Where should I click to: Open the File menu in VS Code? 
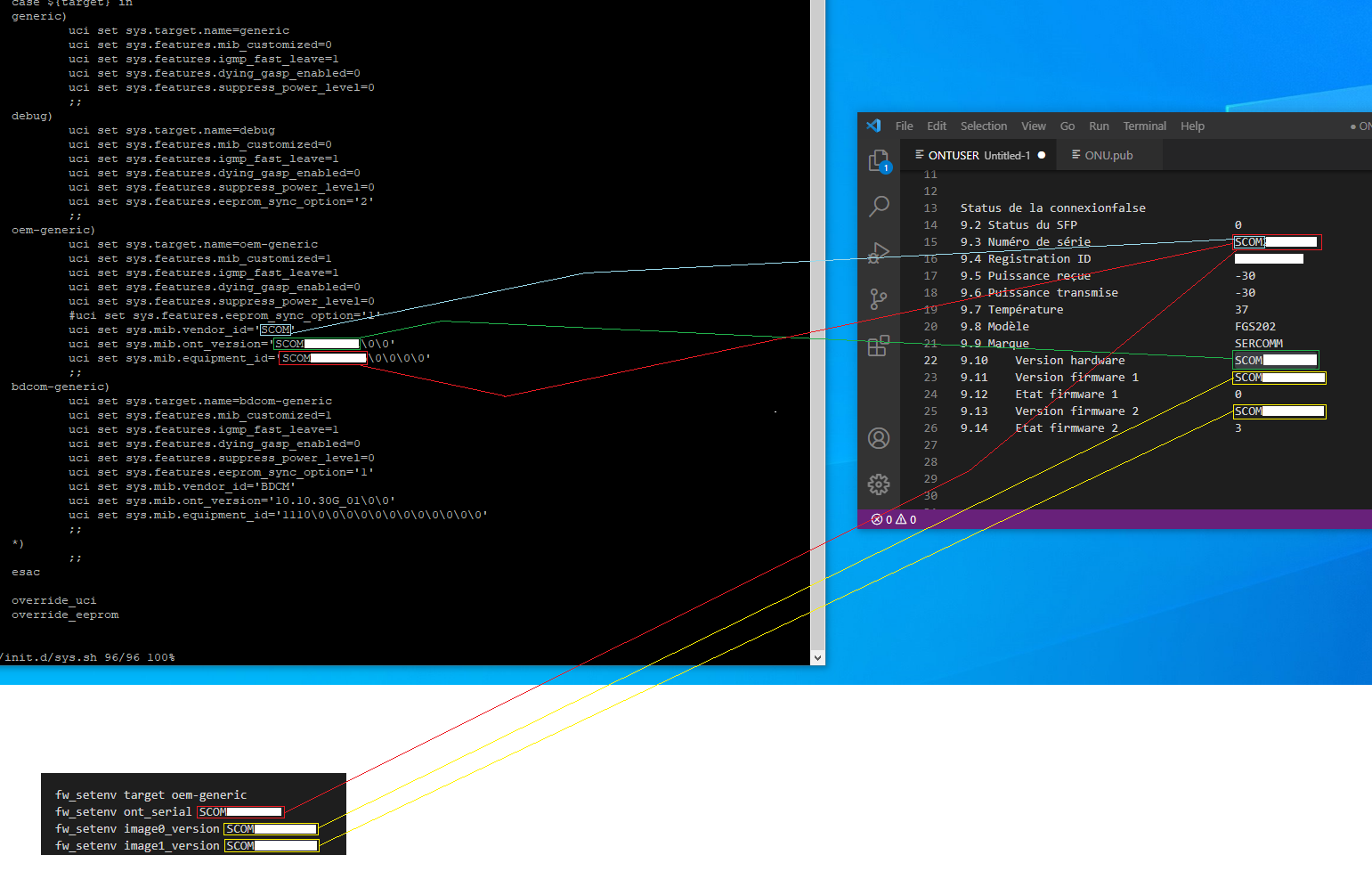tap(904, 126)
